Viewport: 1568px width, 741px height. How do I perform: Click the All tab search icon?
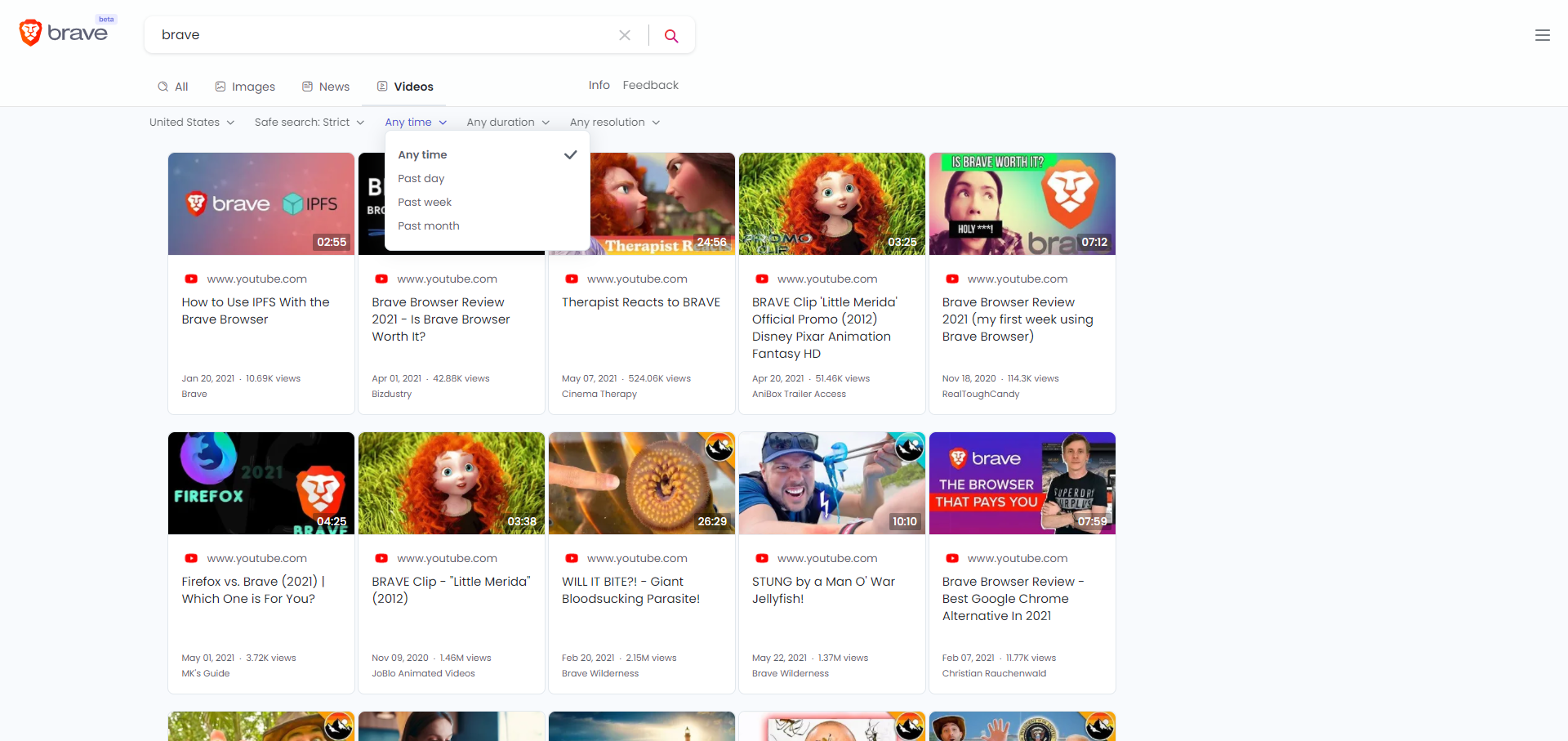pyautogui.click(x=163, y=87)
